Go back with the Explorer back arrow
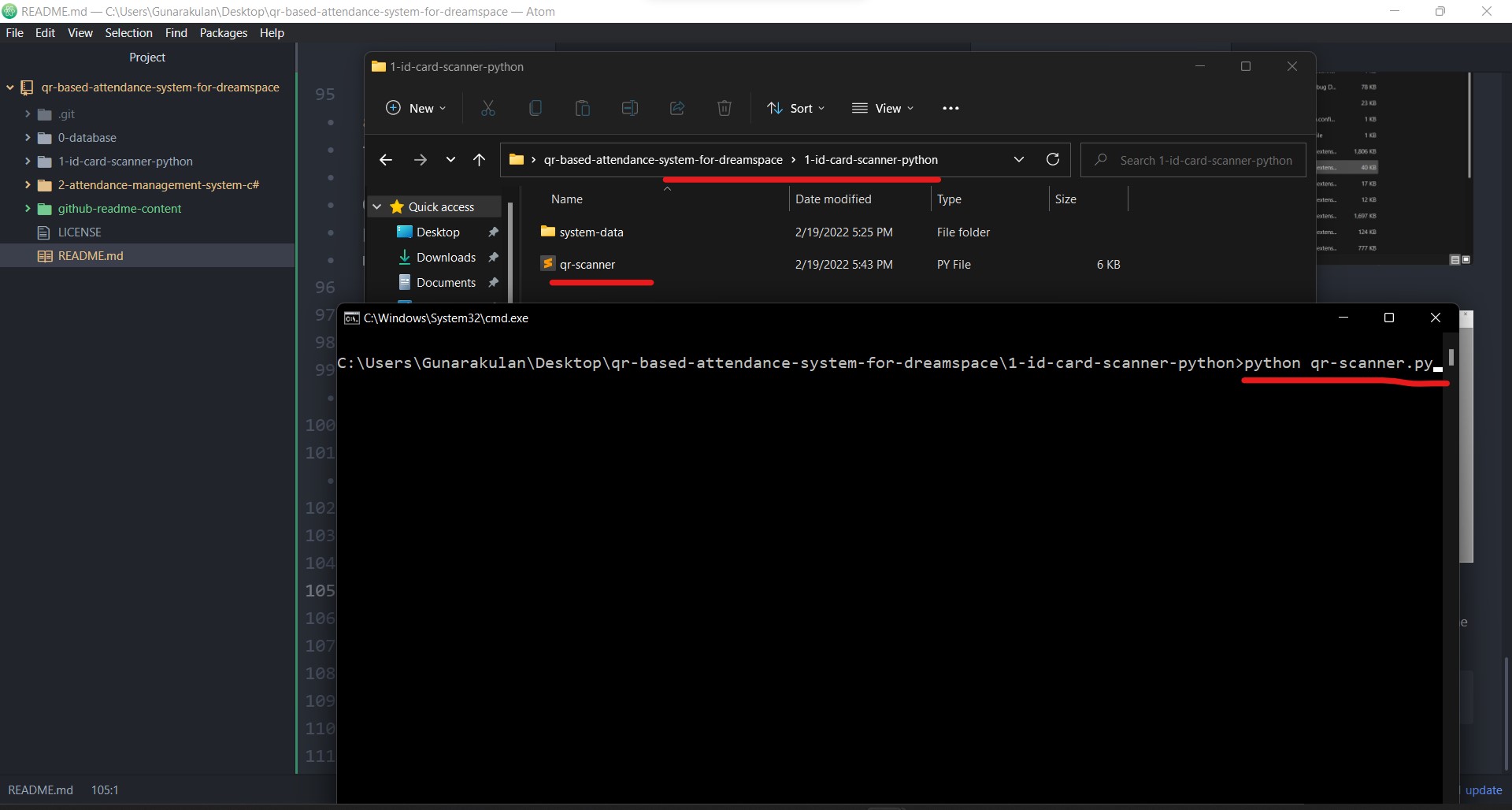Viewport: 1512px width, 810px height. 385,160
